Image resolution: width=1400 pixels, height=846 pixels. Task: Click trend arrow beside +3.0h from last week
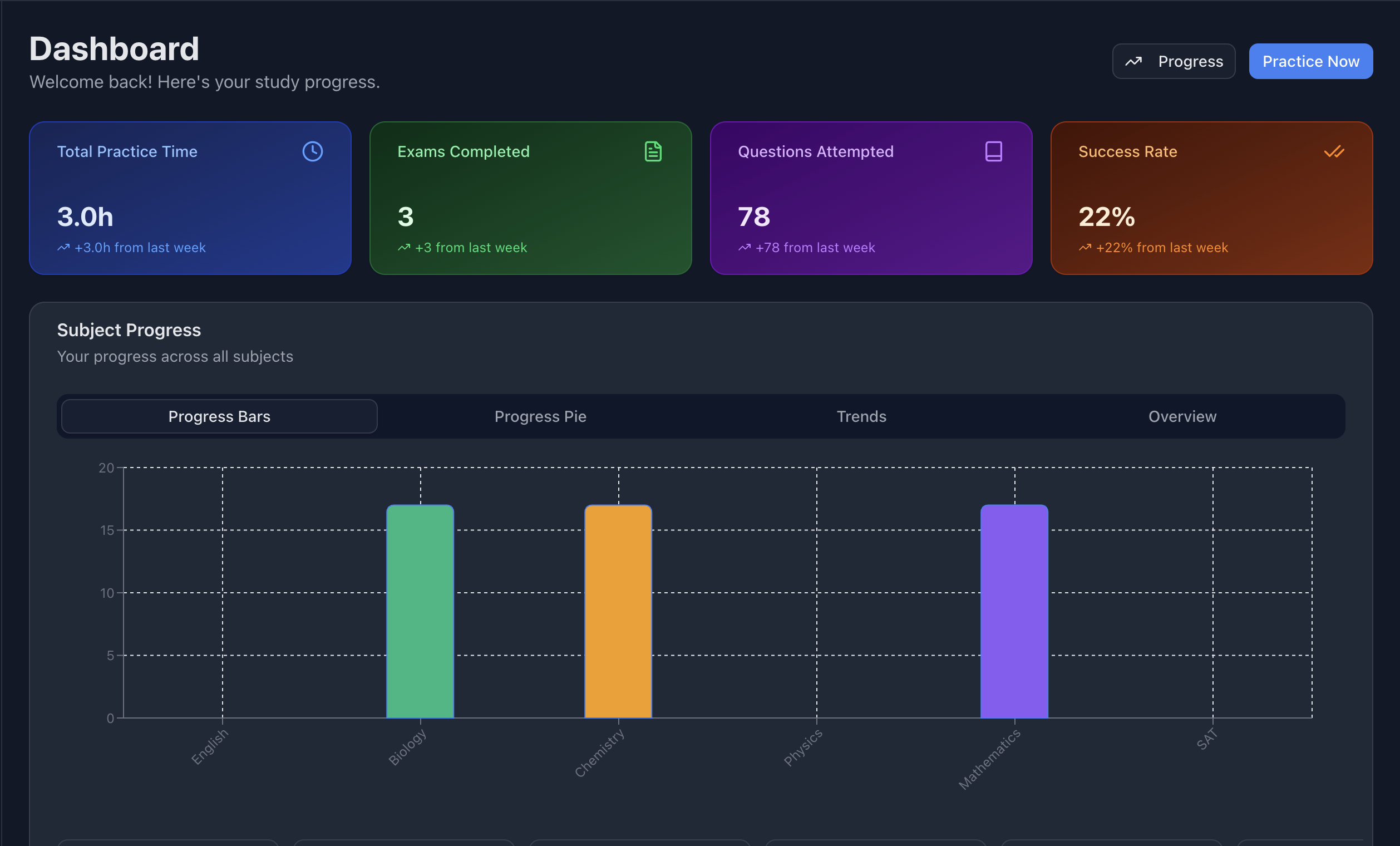pos(63,248)
